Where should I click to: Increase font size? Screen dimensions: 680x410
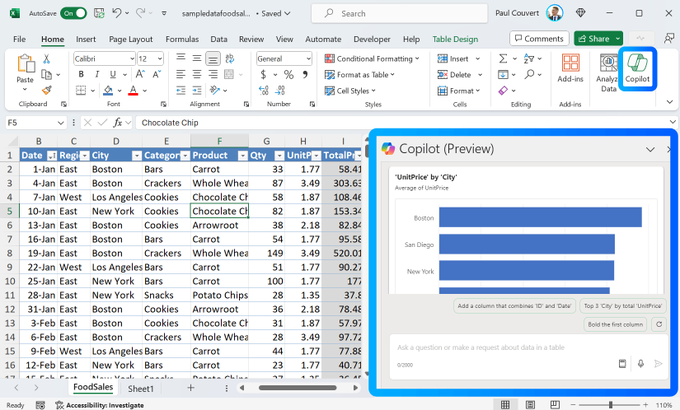coord(141,75)
